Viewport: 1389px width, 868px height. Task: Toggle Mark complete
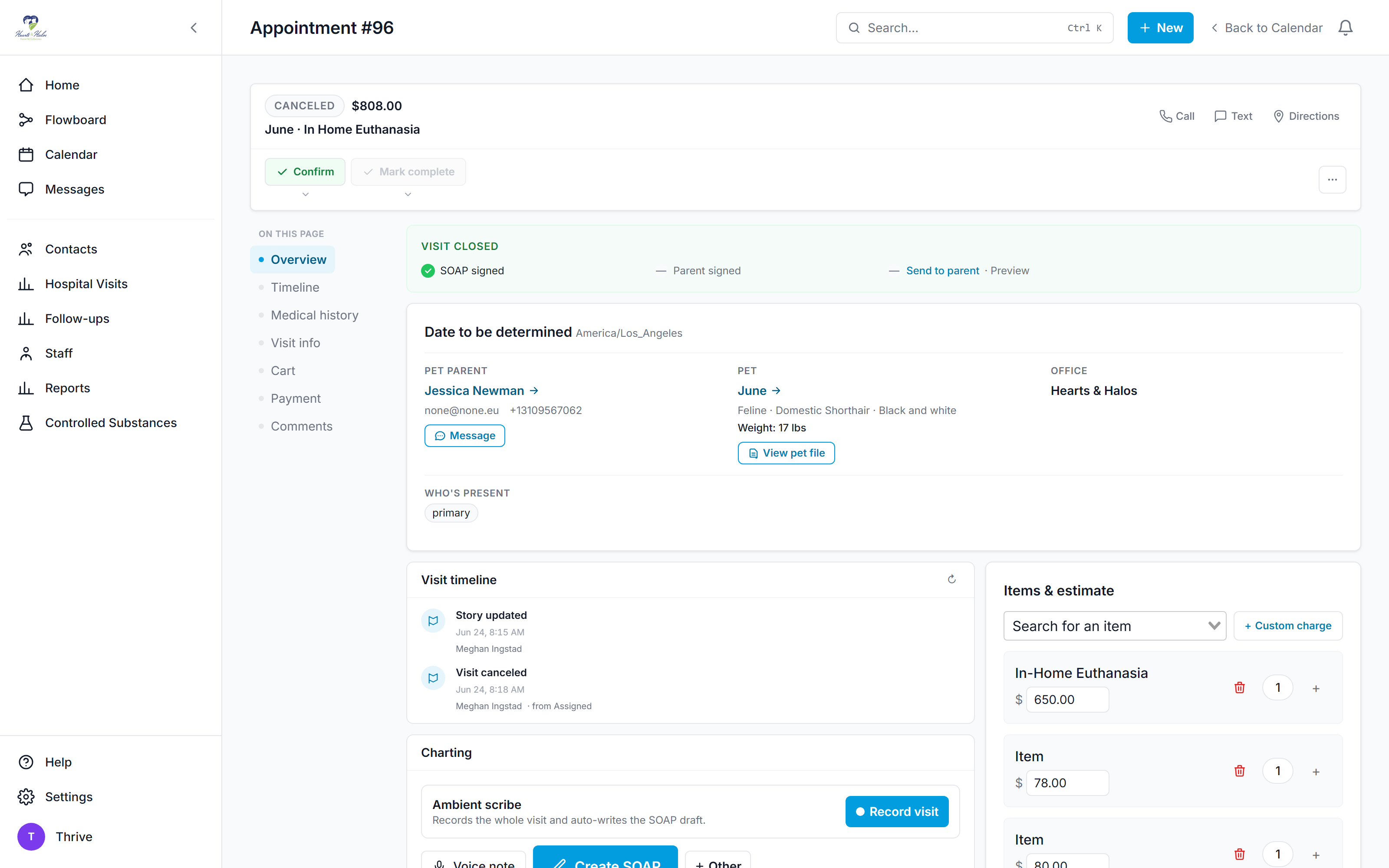[x=408, y=172]
